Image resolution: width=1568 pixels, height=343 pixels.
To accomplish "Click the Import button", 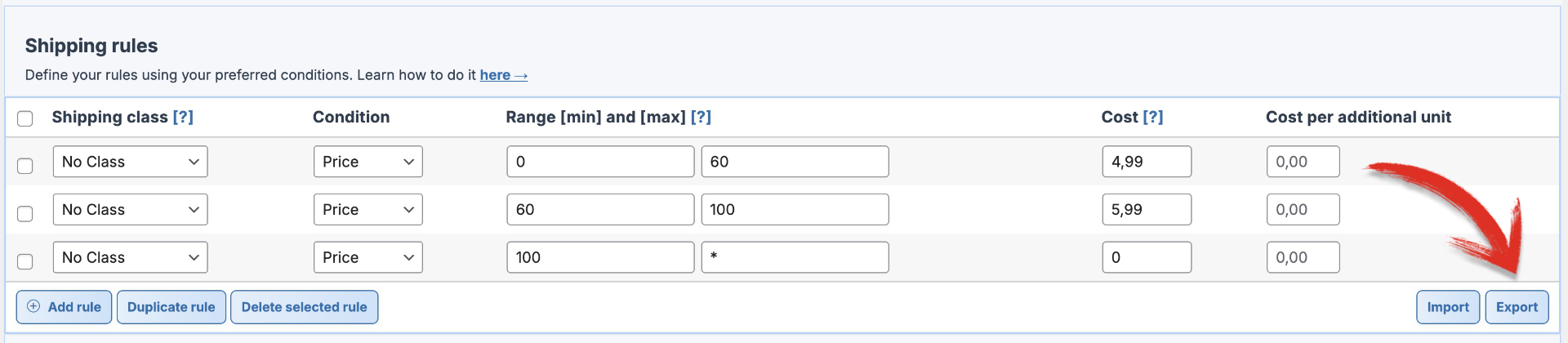I will tap(1447, 307).
